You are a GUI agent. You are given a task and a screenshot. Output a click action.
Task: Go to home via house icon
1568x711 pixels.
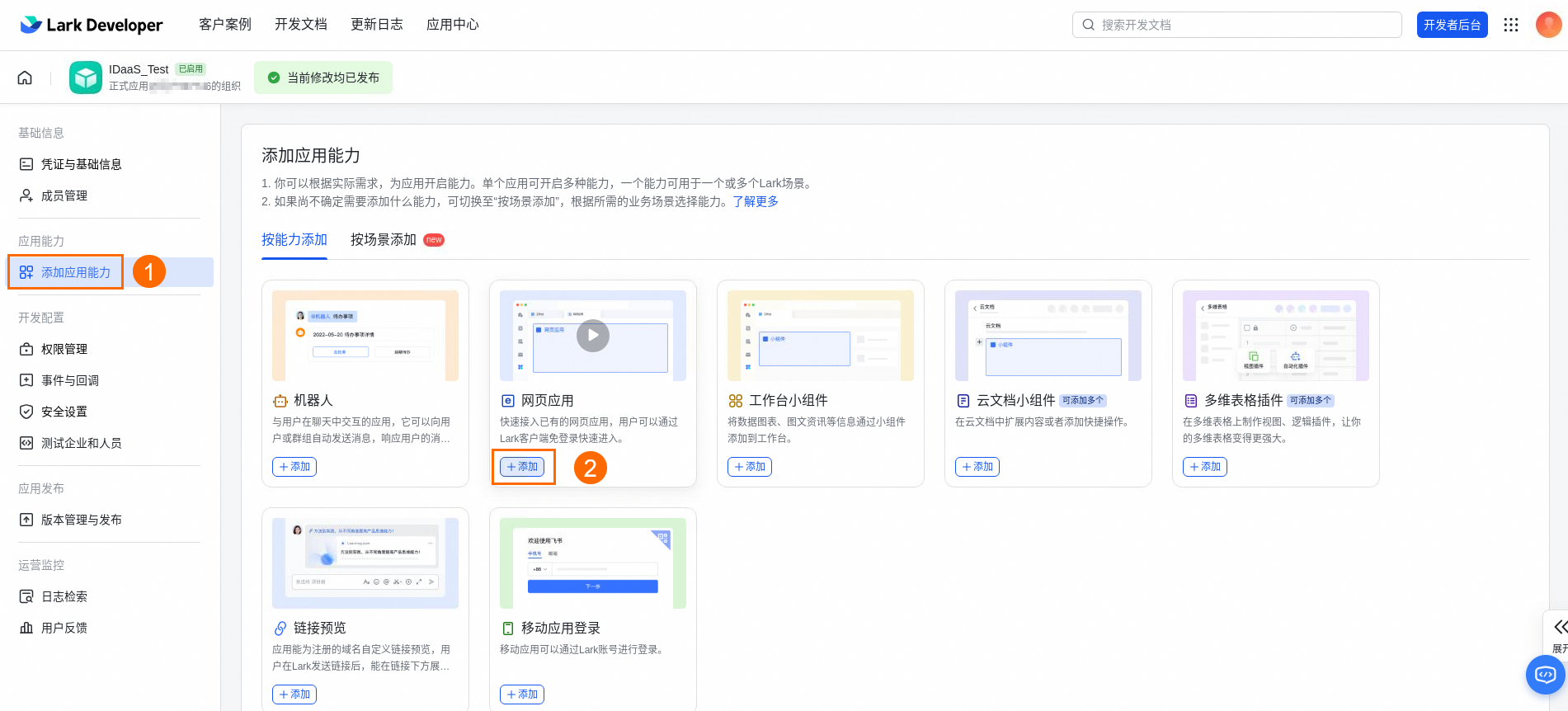click(25, 78)
